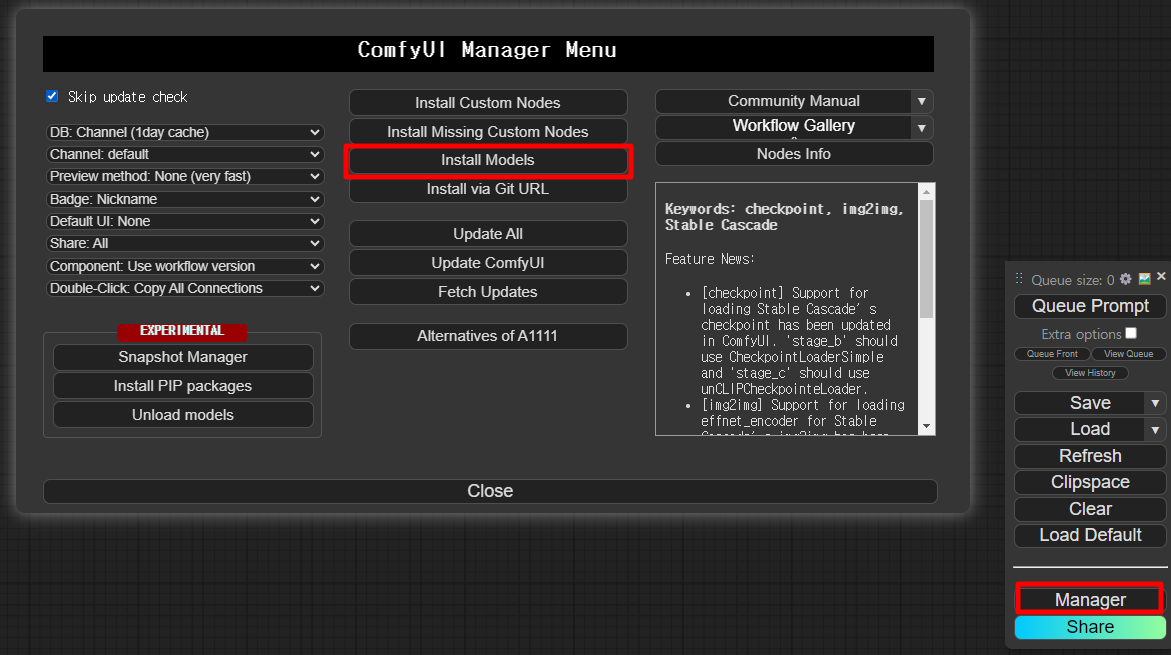Image resolution: width=1171 pixels, height=655 pixels.
Task: Click Update ComfyUI
Action: click(x=488, y=263)
